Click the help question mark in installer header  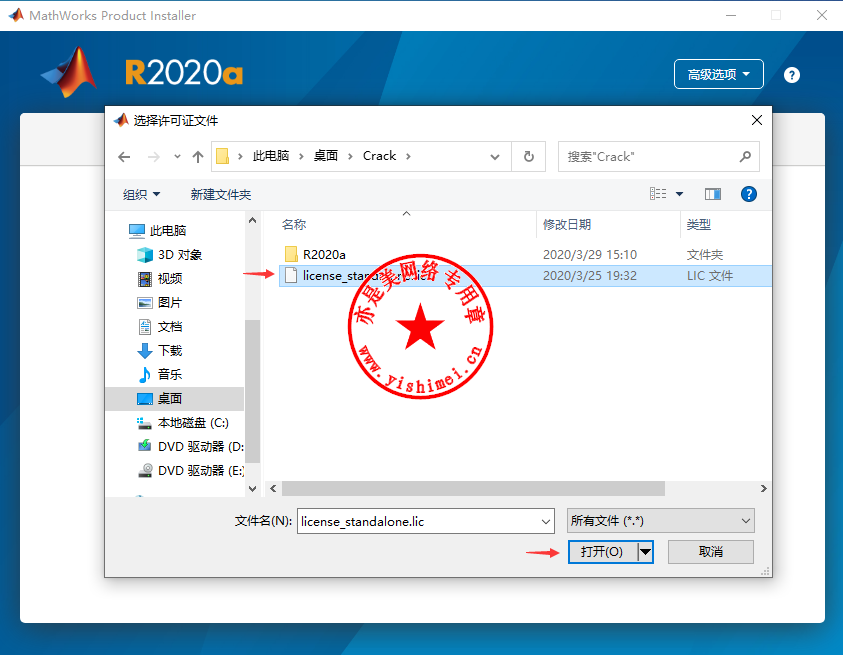point(791,75)
